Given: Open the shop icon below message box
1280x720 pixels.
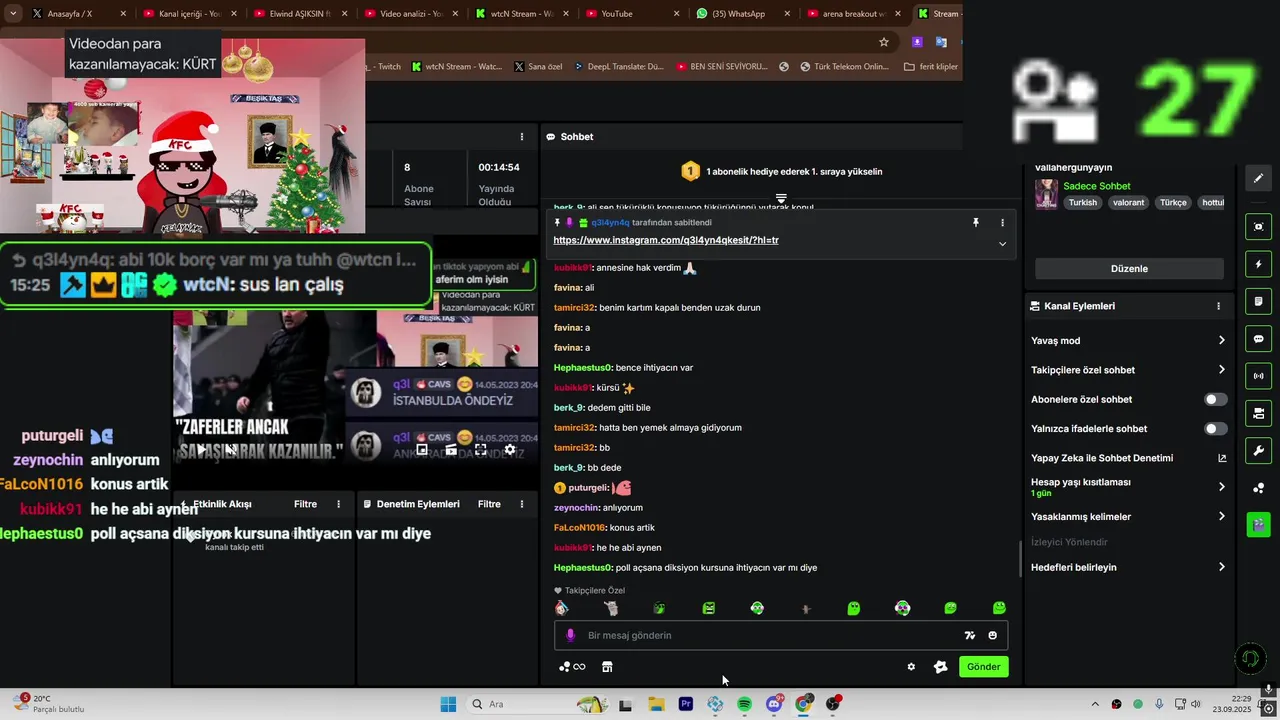Looking at the screenshot, I should point(607,667).
